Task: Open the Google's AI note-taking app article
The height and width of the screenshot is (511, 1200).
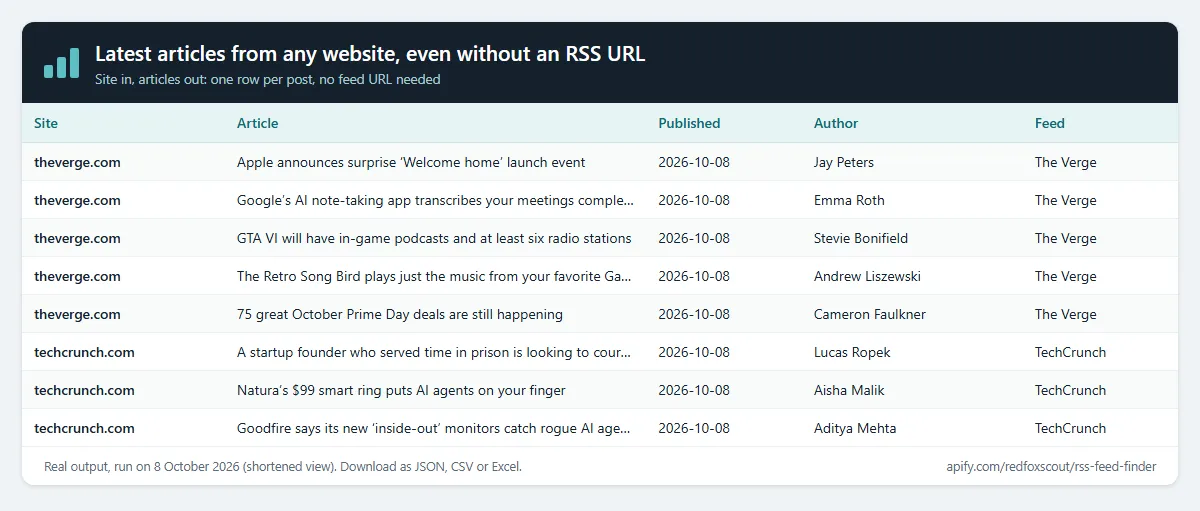Action: tap(435, 200)
